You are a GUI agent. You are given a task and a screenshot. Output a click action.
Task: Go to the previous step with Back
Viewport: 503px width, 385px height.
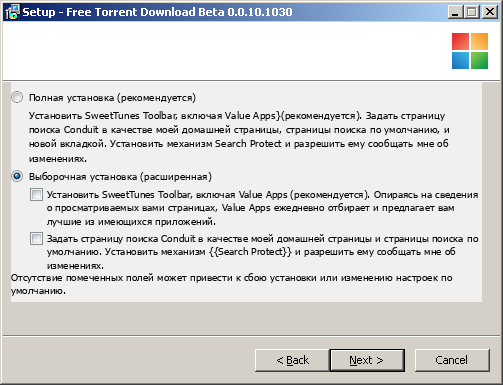pos(292,360)
